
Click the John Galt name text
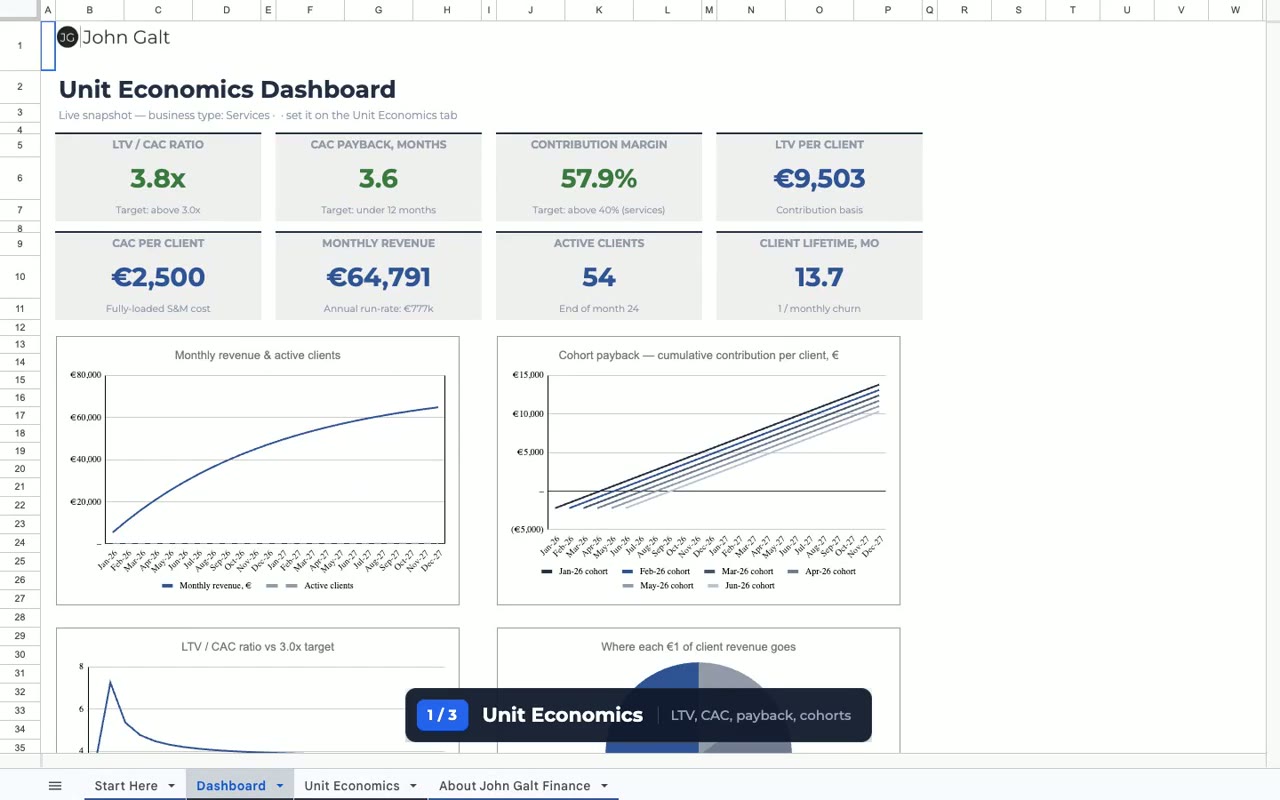126,37
